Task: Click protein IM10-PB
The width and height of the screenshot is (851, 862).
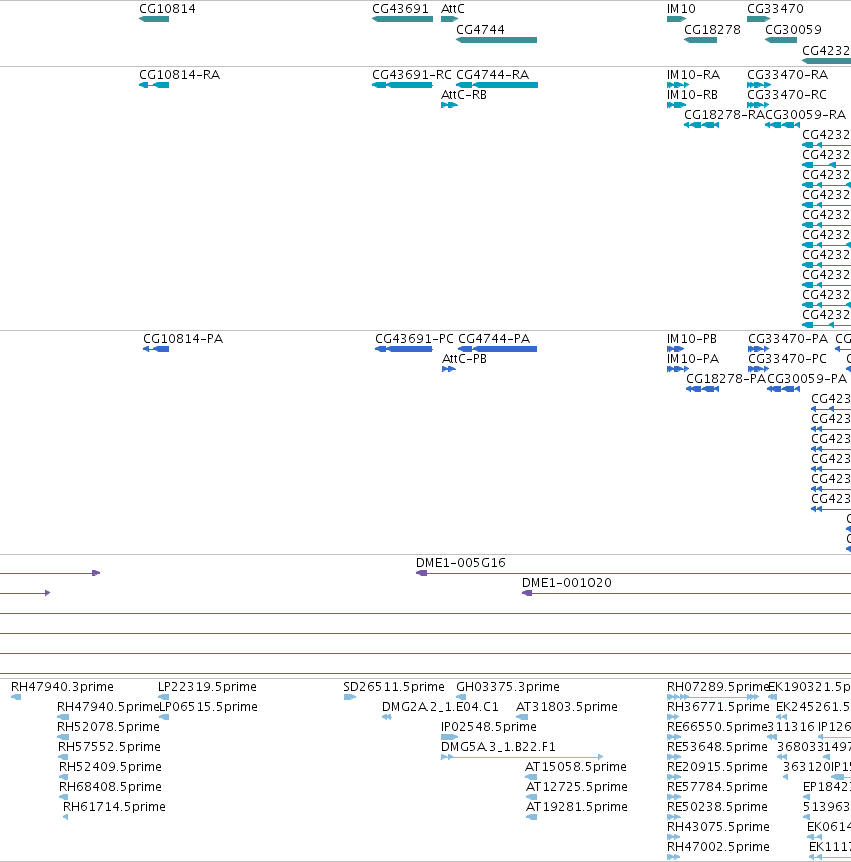Action: point(675,349)
